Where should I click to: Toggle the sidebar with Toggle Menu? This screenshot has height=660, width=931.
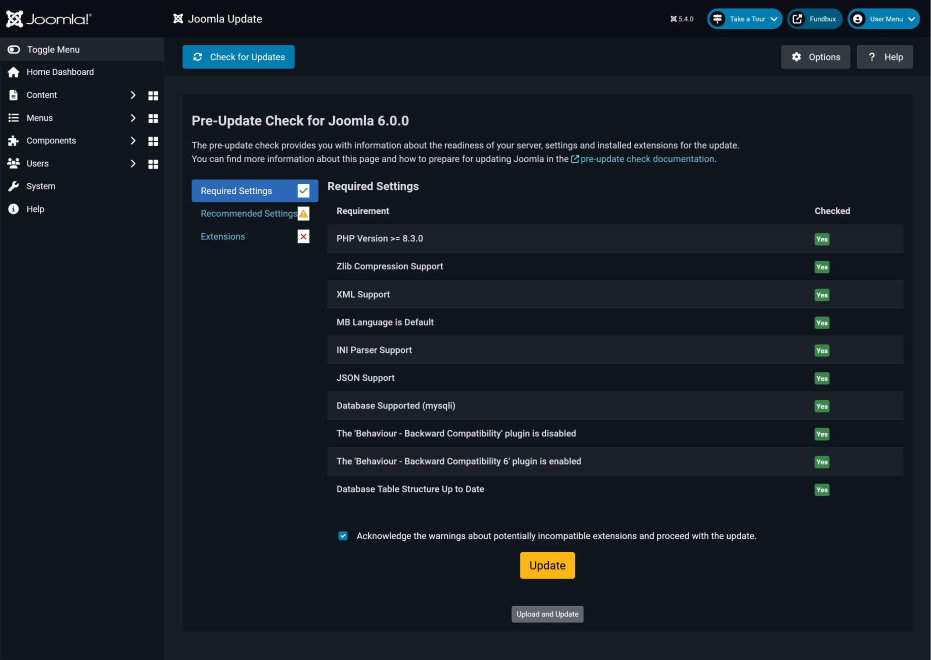coord(66,50)
